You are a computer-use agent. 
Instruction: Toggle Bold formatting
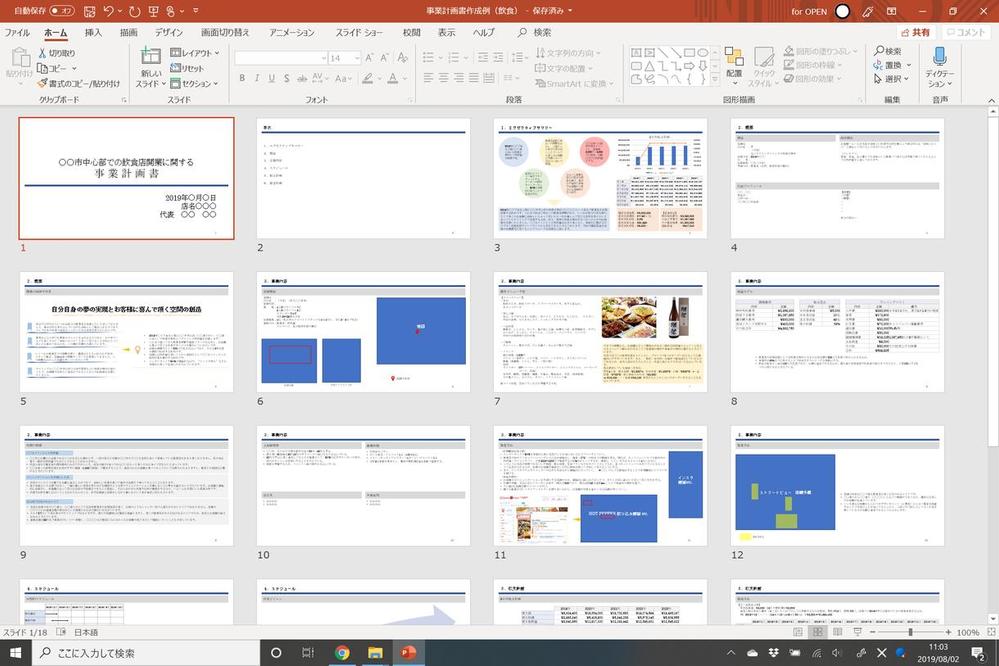pyautogui.click(x=242, y=78)
